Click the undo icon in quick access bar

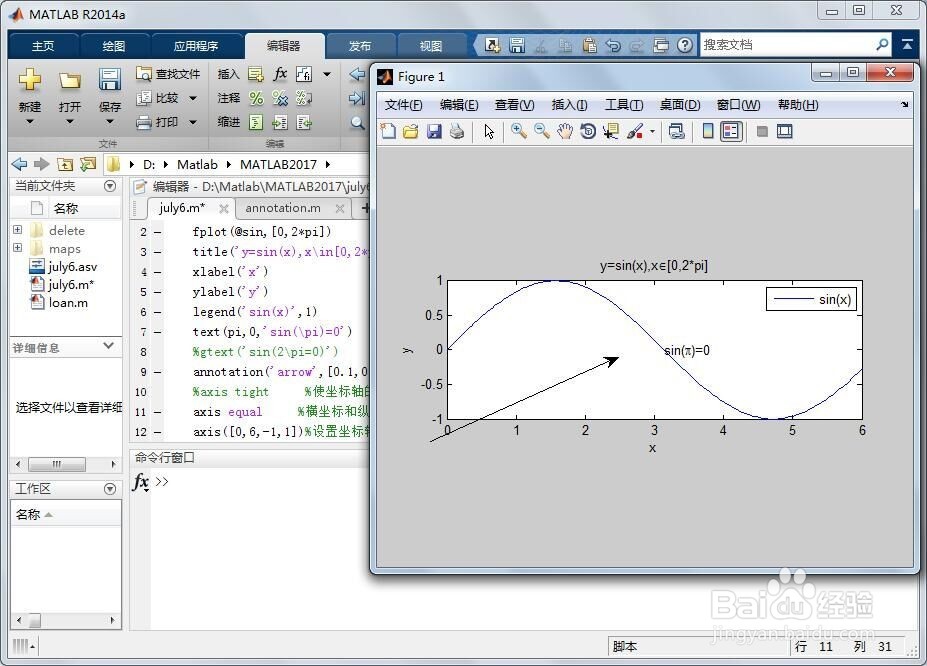(x=613, y=45)
